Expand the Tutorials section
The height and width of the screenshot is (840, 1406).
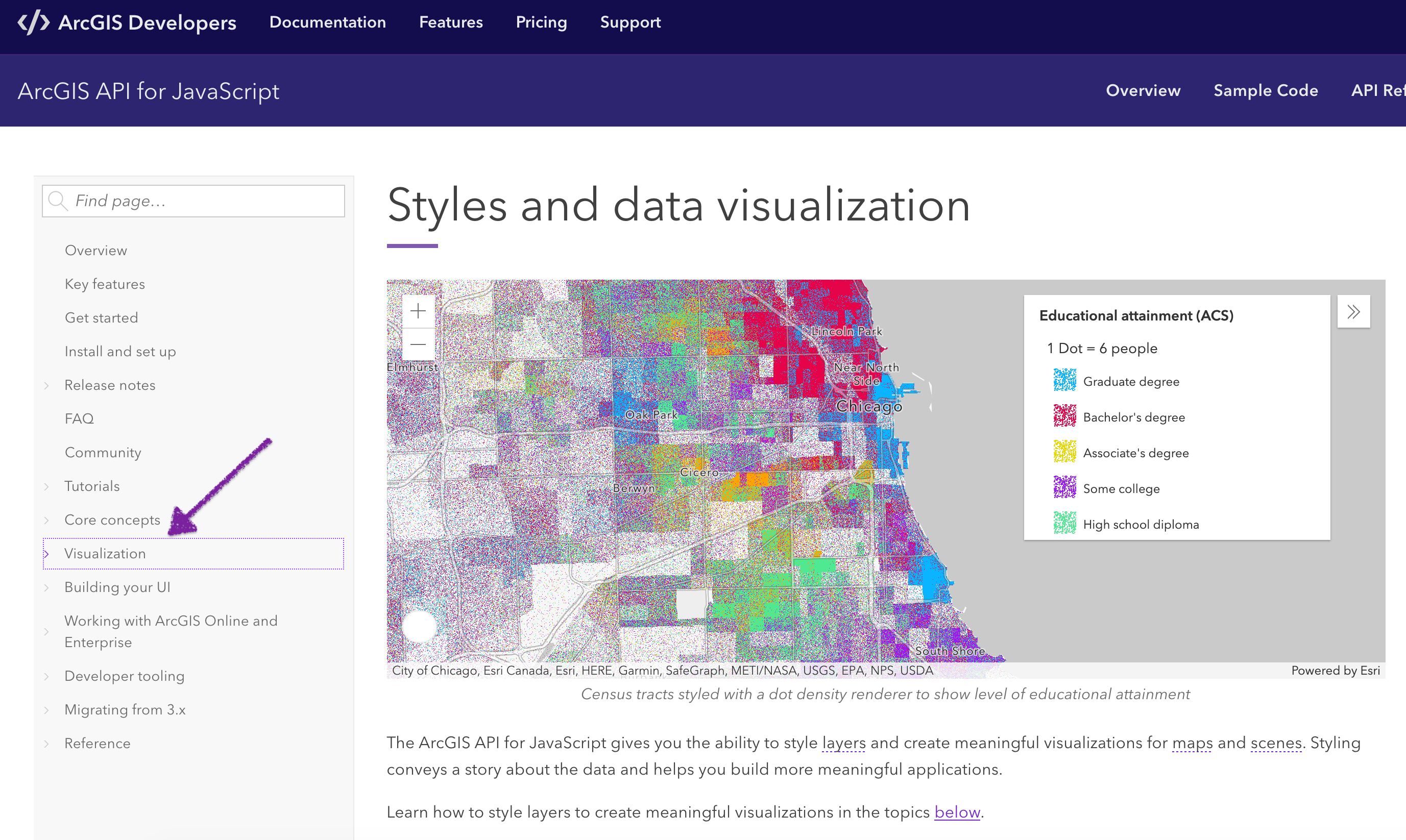click(x=47, y=486)
